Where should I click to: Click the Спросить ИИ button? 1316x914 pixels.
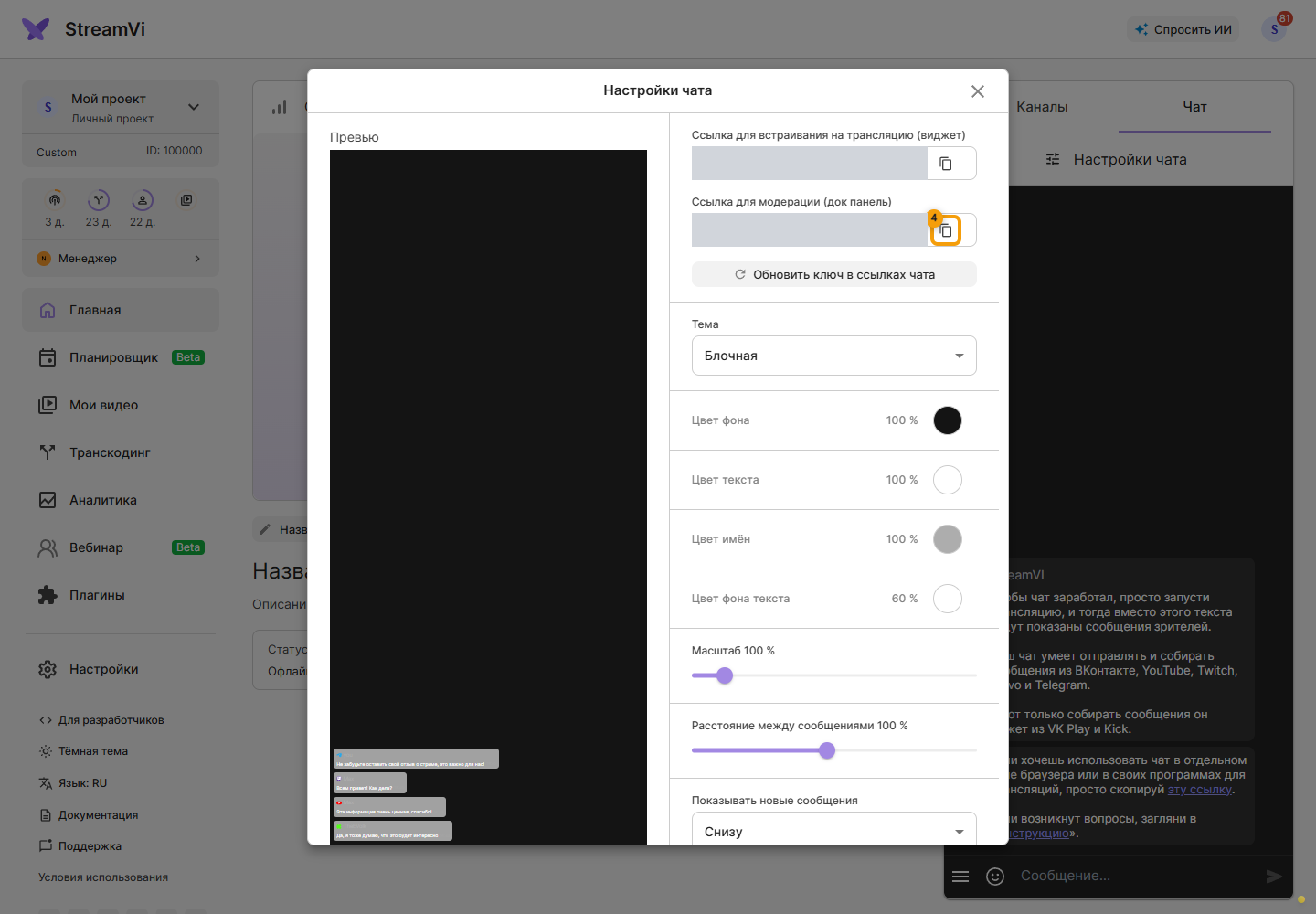pyautogui.click(x=1183, y=29)
